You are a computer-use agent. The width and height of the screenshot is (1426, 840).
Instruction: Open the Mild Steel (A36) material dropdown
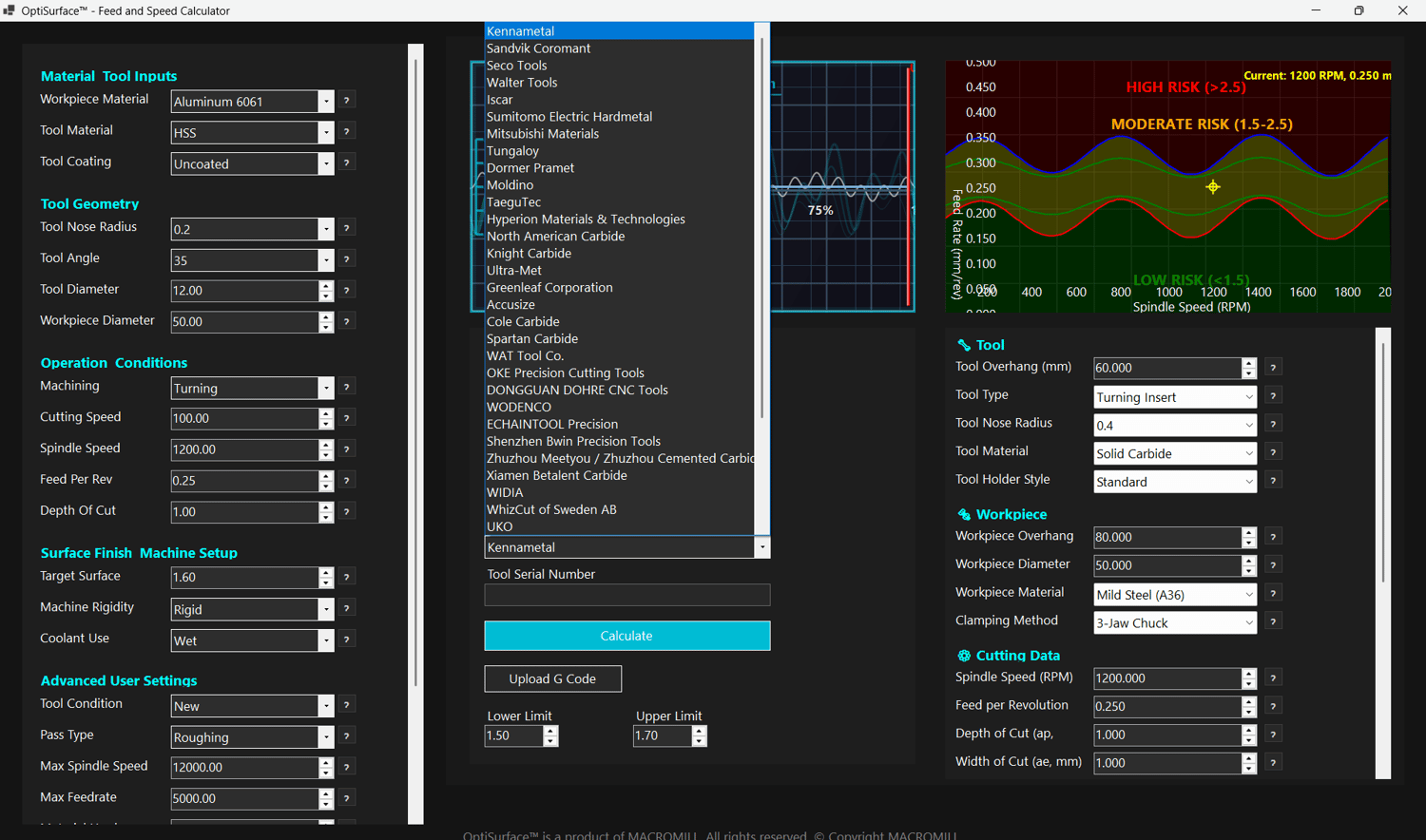1248,595
